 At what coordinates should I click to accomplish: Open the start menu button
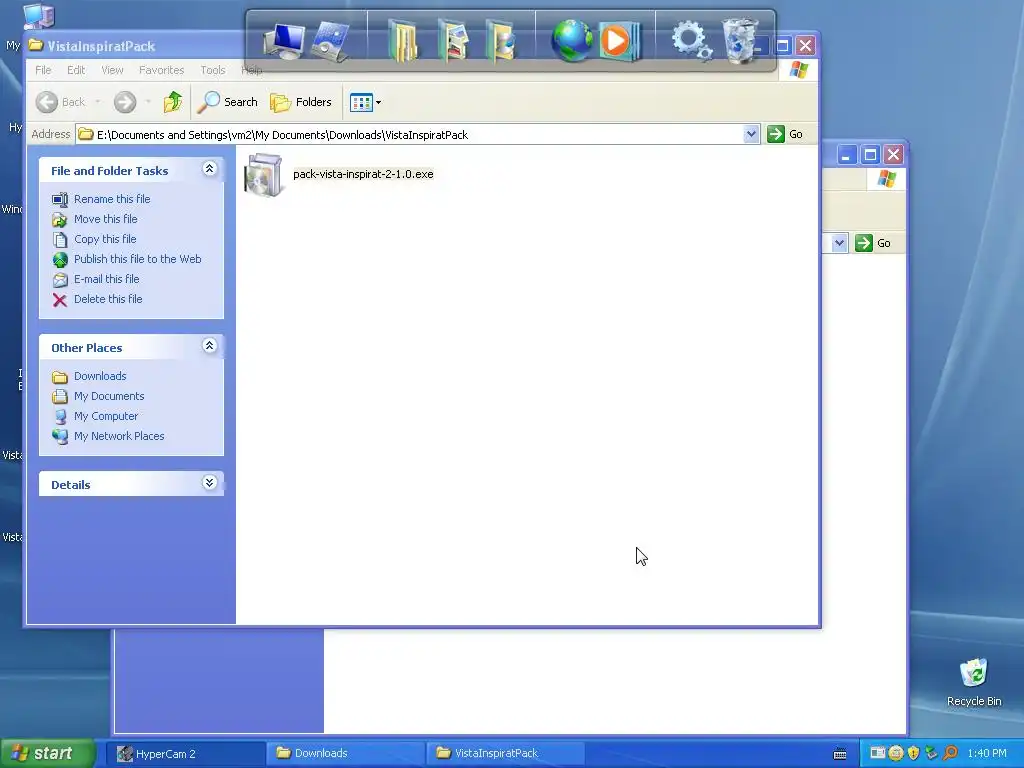(x=47, y=754)
